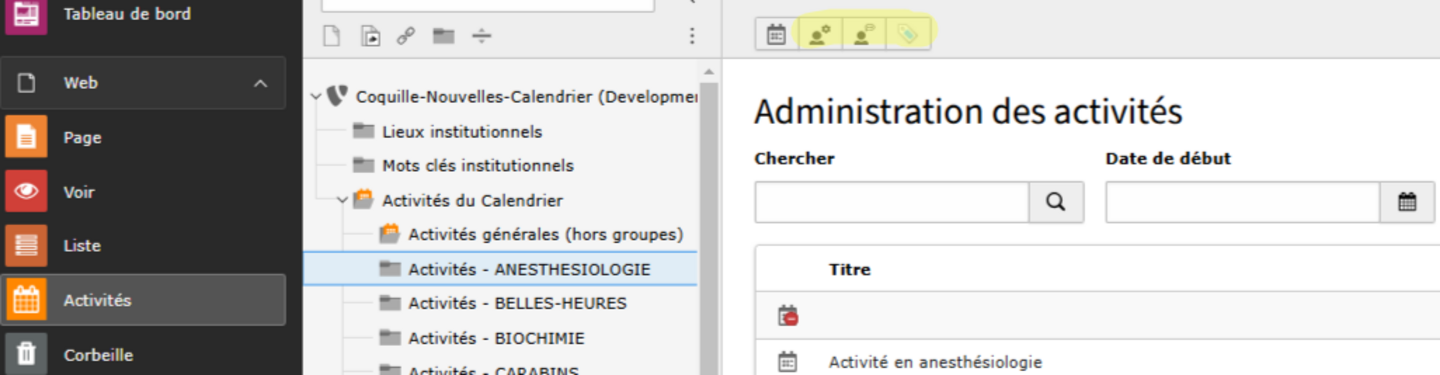The width and height of the screenshot is (1440, 375).
Task: Collapse the Coquille-Nouvelles-Calendrier root node
Action: [316, 97]
